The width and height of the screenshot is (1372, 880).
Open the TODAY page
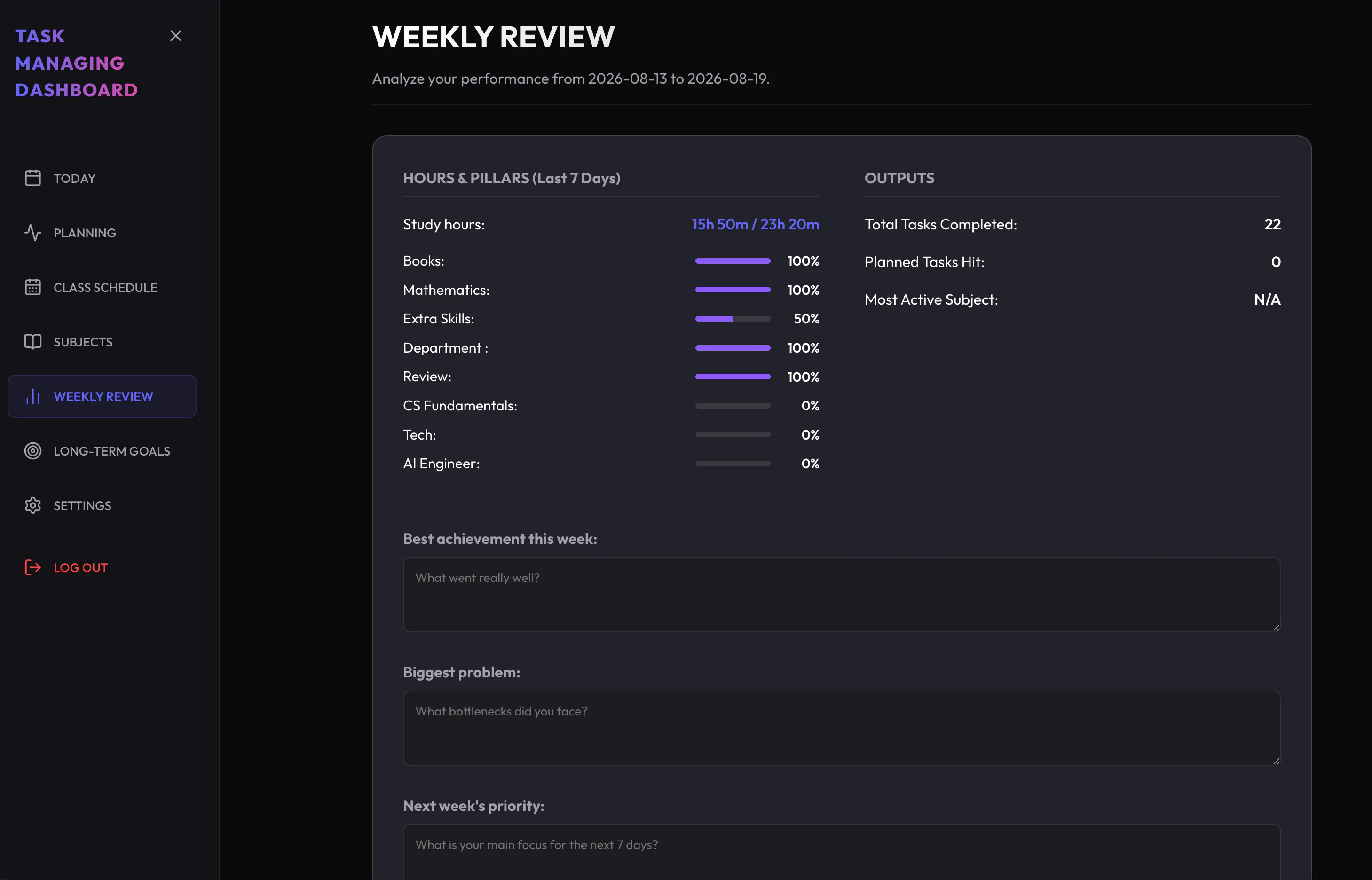coord(102,178)
